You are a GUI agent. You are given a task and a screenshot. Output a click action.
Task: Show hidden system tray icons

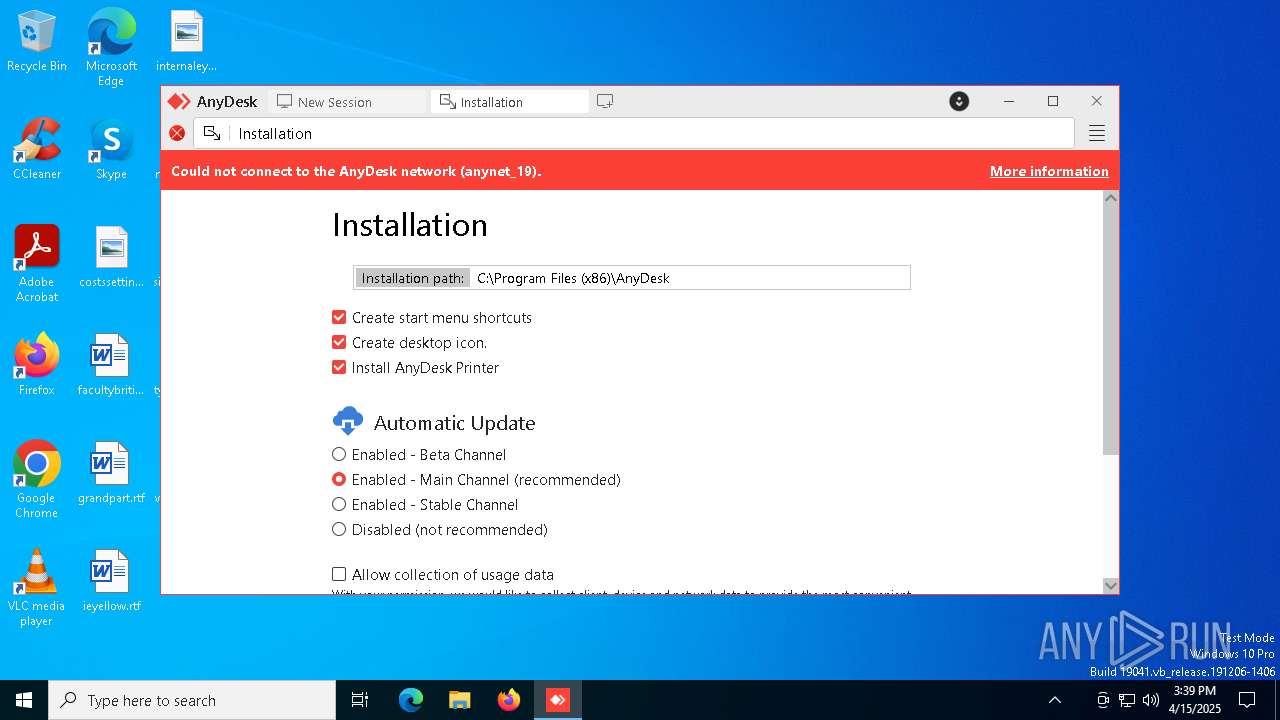[1054, 700]
